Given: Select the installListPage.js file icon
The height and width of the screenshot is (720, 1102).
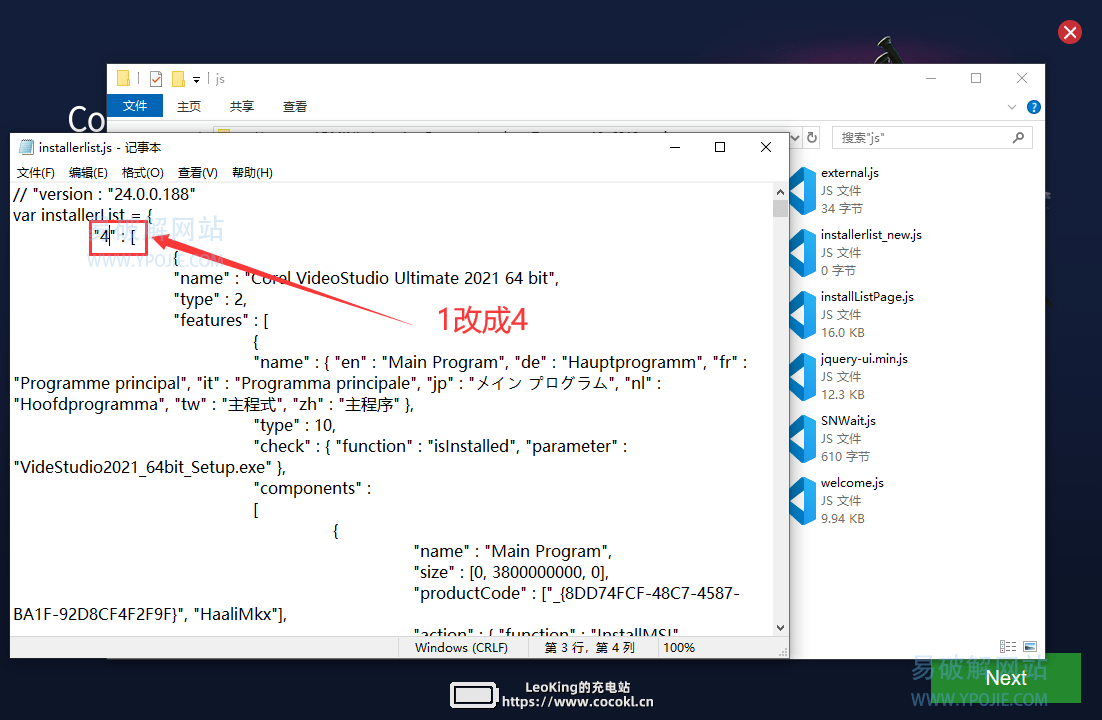Looking at the screenshot, I should (803, 314).
